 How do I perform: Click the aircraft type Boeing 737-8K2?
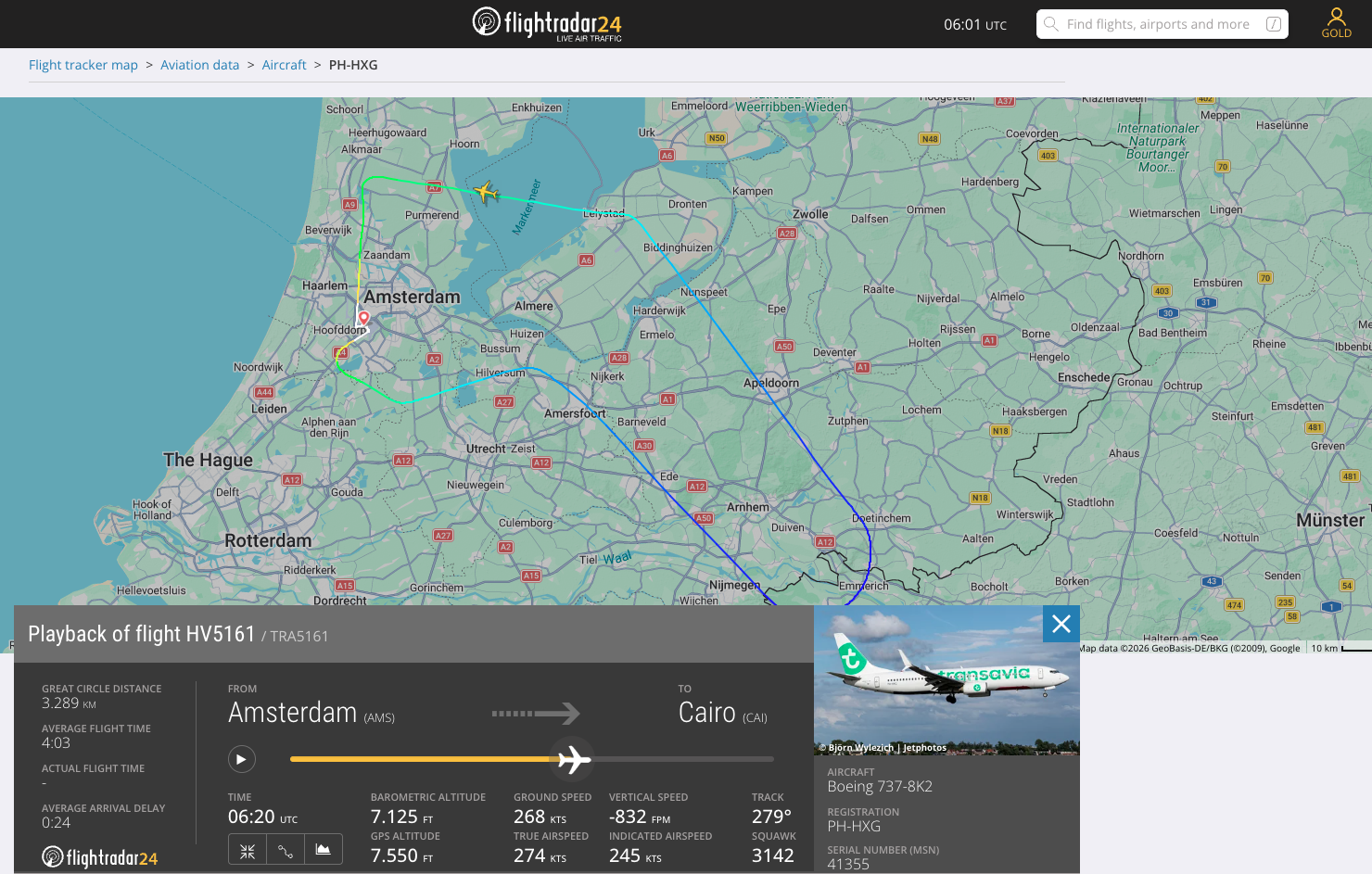tap(880, 787)
